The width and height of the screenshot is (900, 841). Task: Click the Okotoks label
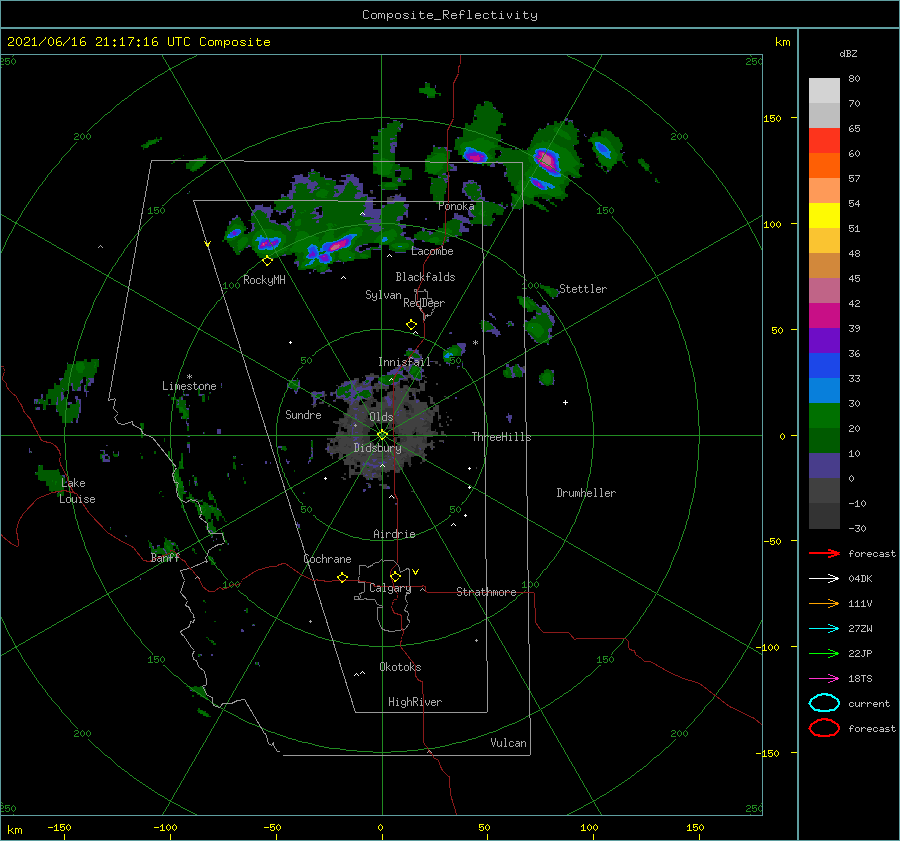click(400, 667)
